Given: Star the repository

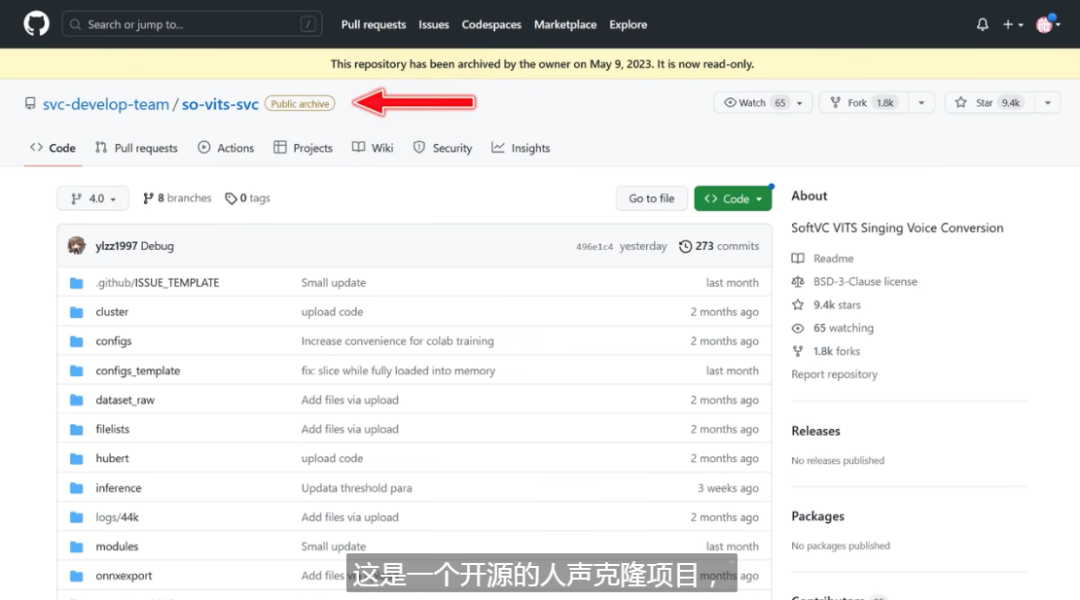Looking at the screenshot, I should [988, 103].
